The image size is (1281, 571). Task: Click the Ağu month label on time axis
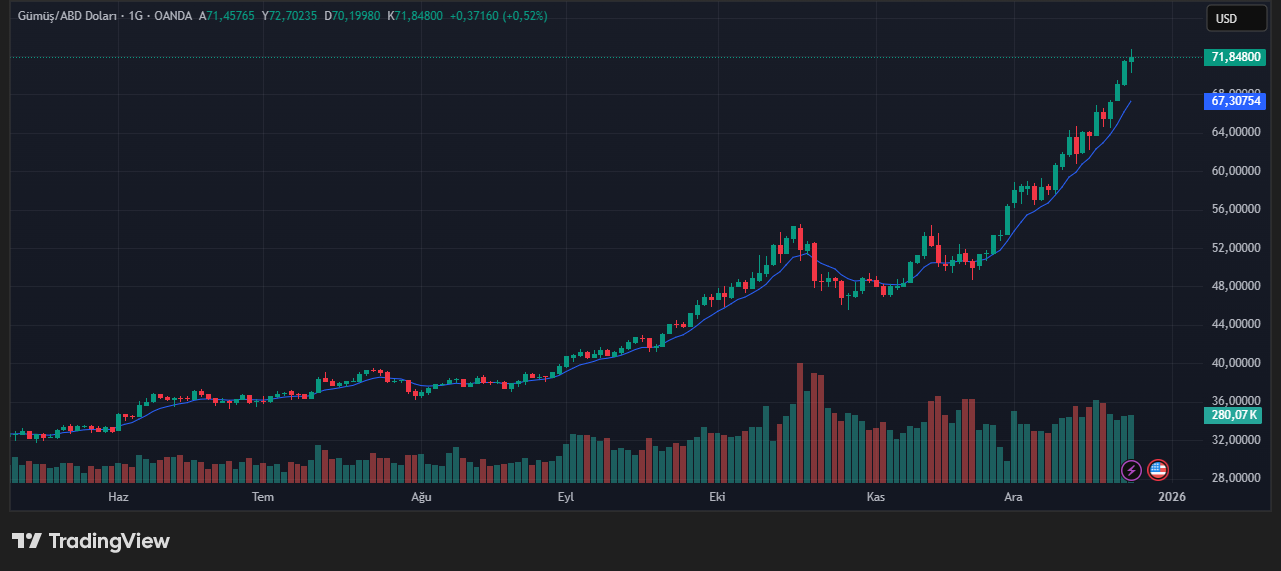click(x=421, y=497)
